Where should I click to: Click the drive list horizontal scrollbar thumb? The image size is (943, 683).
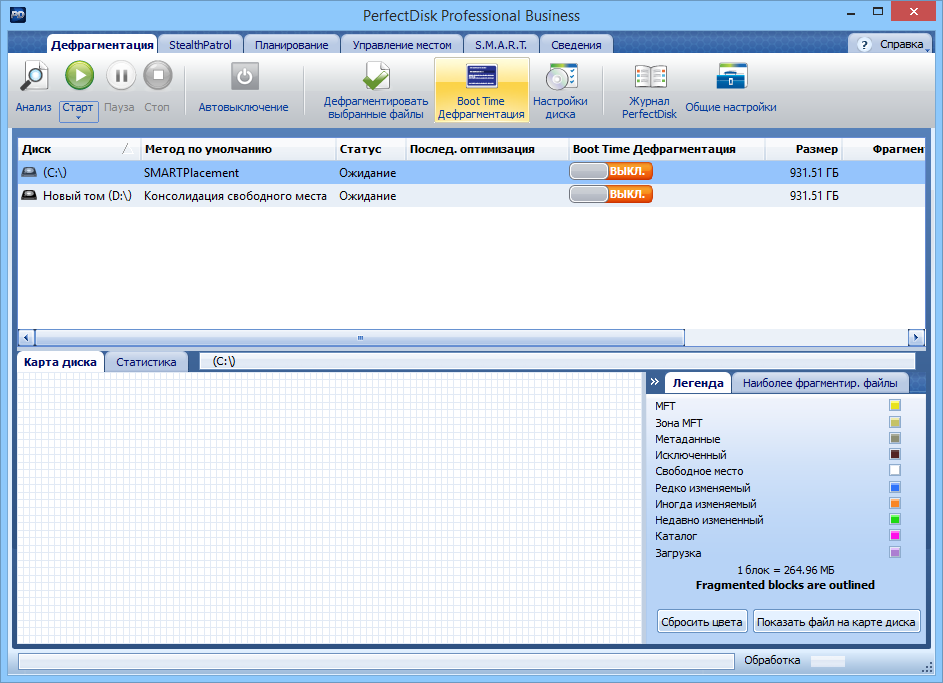[x=360, y=337]
